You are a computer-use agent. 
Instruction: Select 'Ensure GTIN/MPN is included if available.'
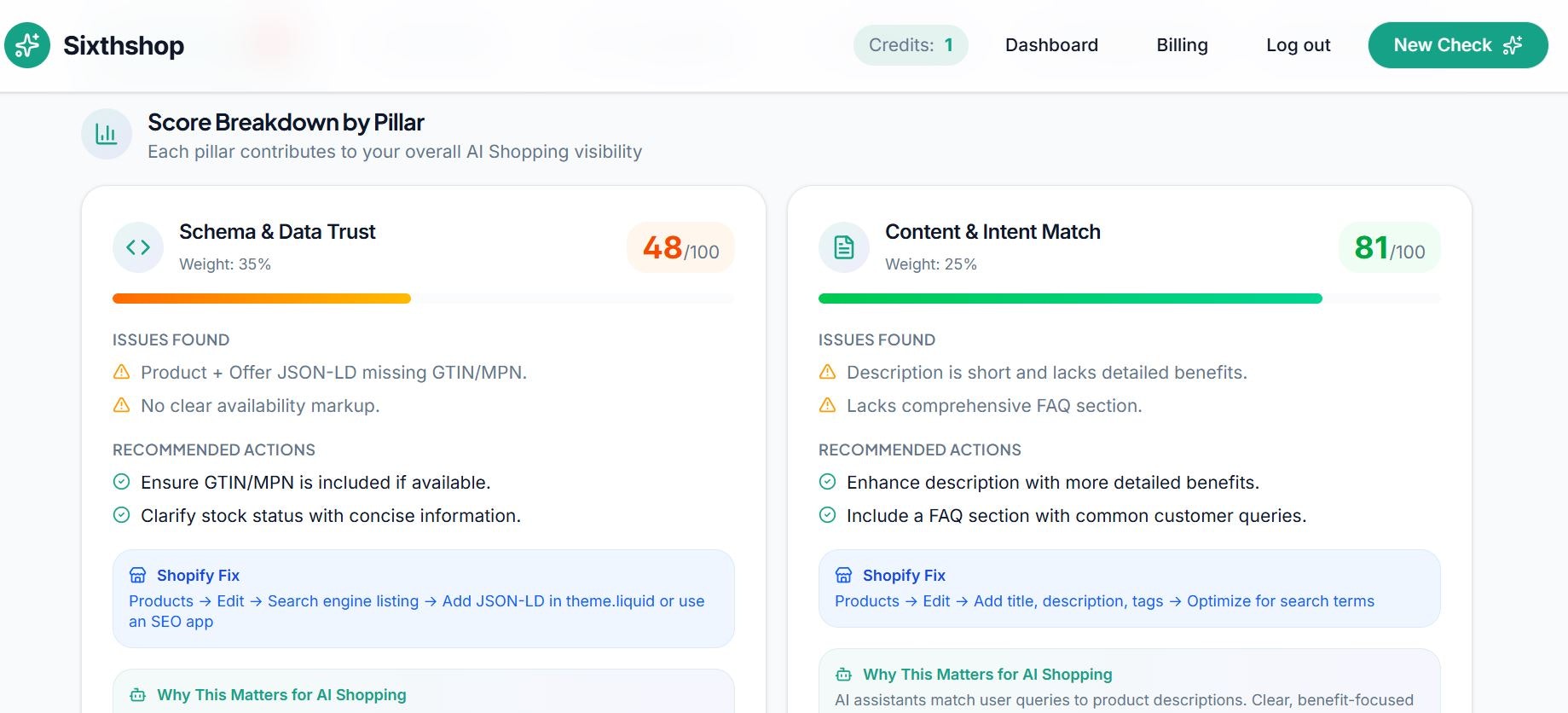(x=315, y=483)
